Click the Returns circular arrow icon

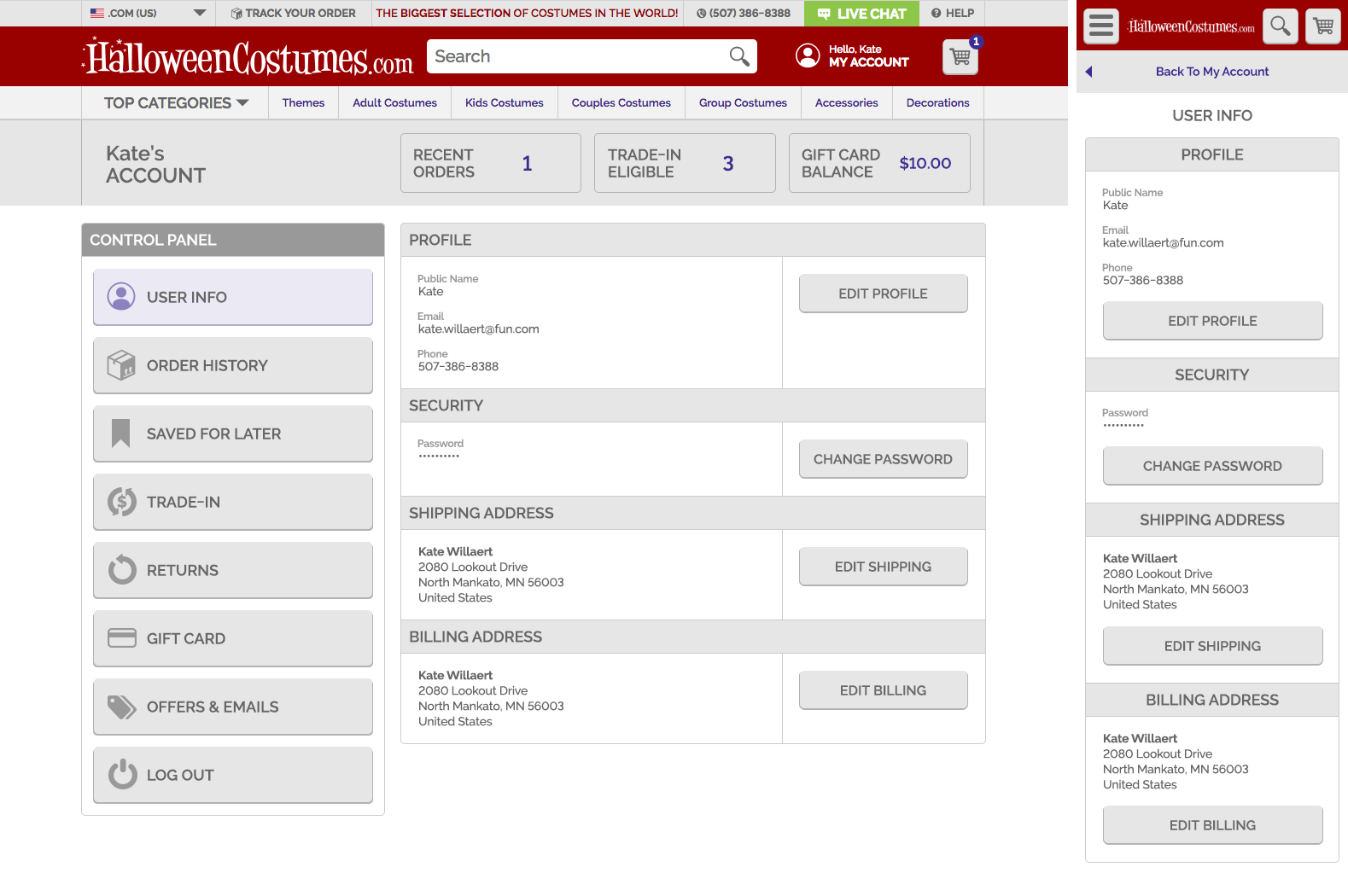click(122, 569)
